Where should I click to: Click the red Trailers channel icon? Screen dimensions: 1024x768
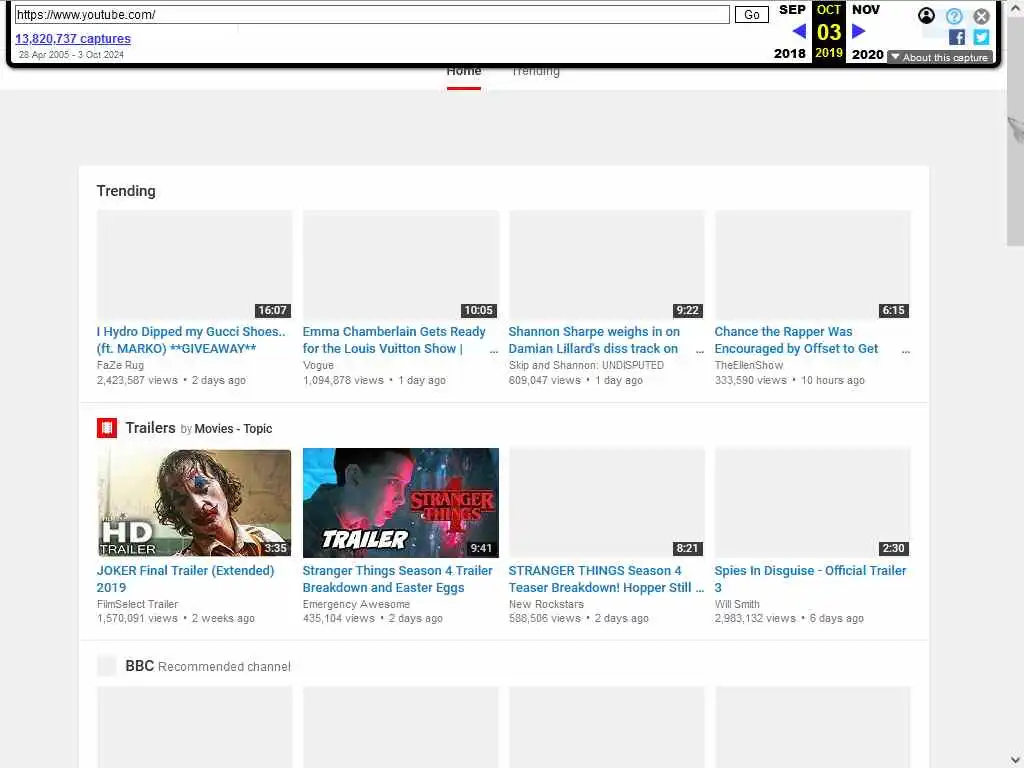(106, 428)
